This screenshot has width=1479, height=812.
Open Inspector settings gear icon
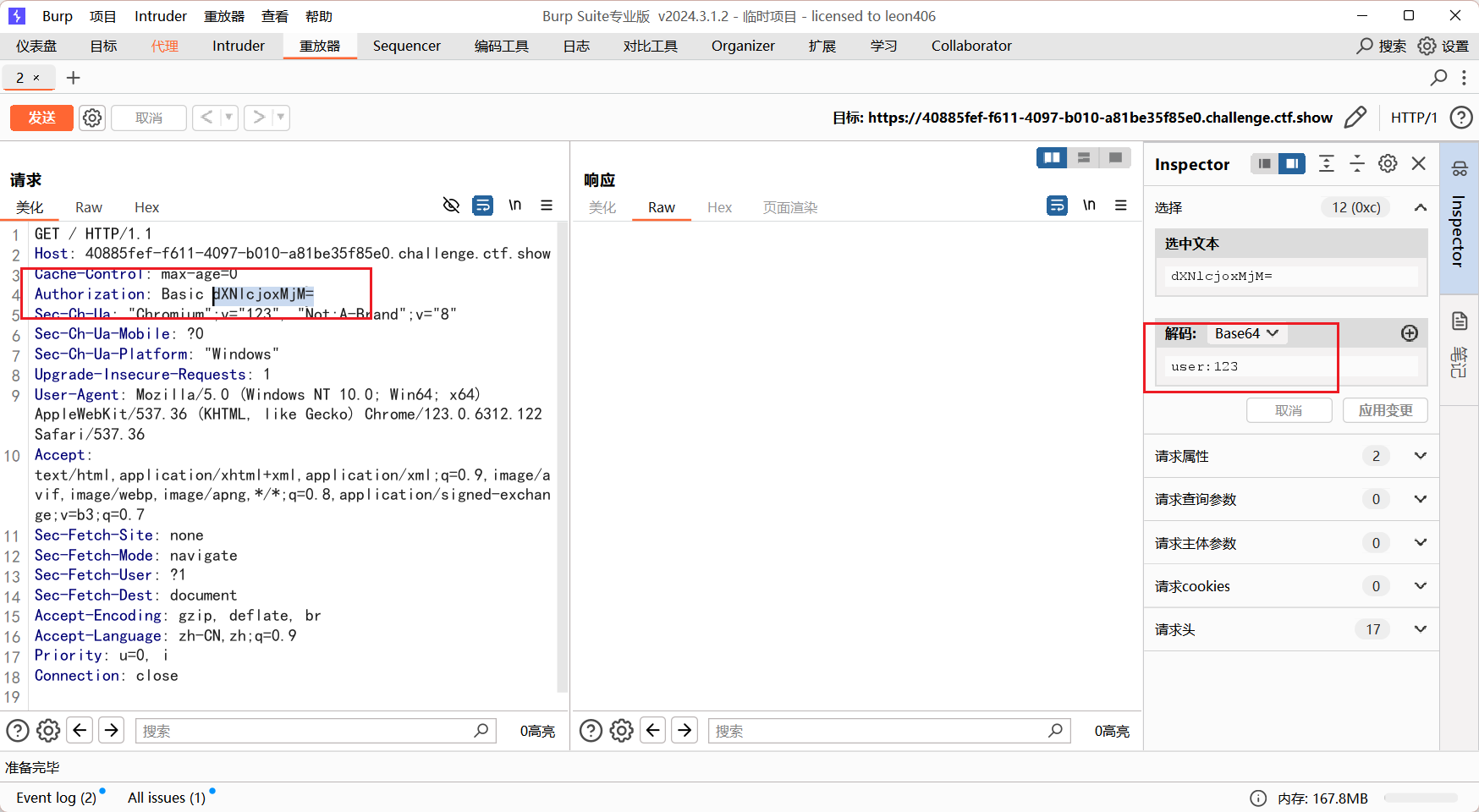1388,163
